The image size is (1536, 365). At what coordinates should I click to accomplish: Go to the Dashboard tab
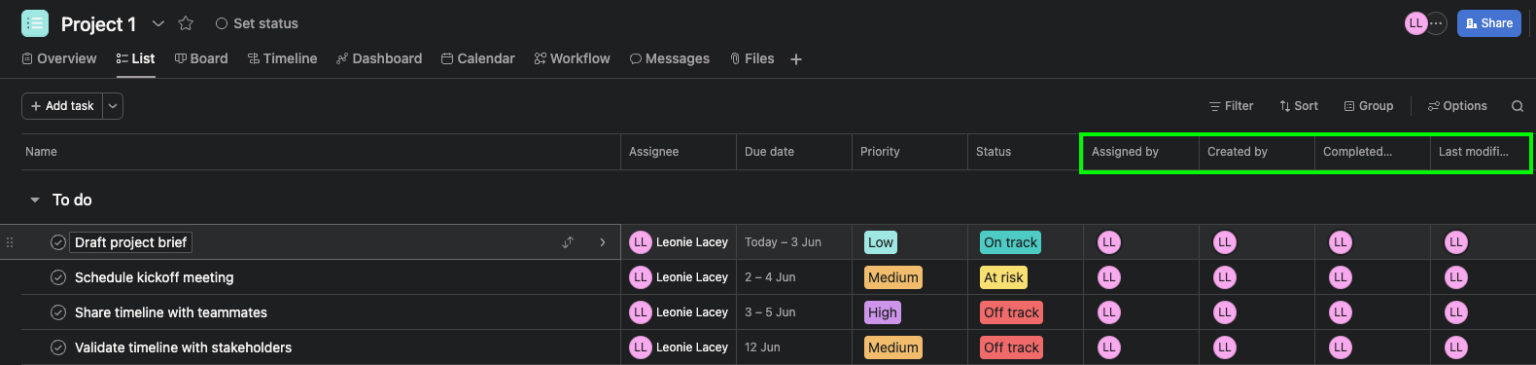[x=379, y=59]
